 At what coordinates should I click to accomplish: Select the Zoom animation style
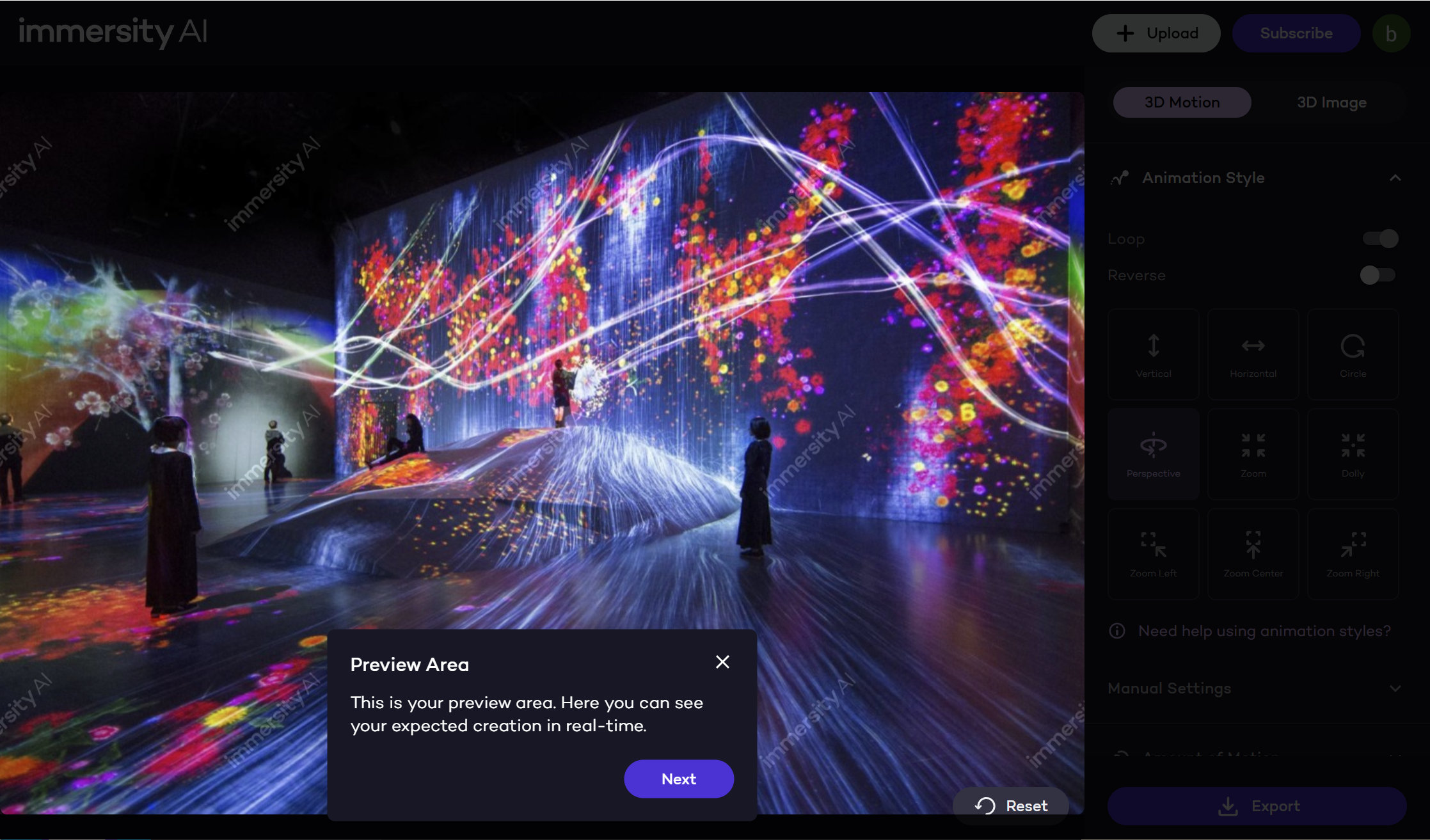pos(1253,454)
